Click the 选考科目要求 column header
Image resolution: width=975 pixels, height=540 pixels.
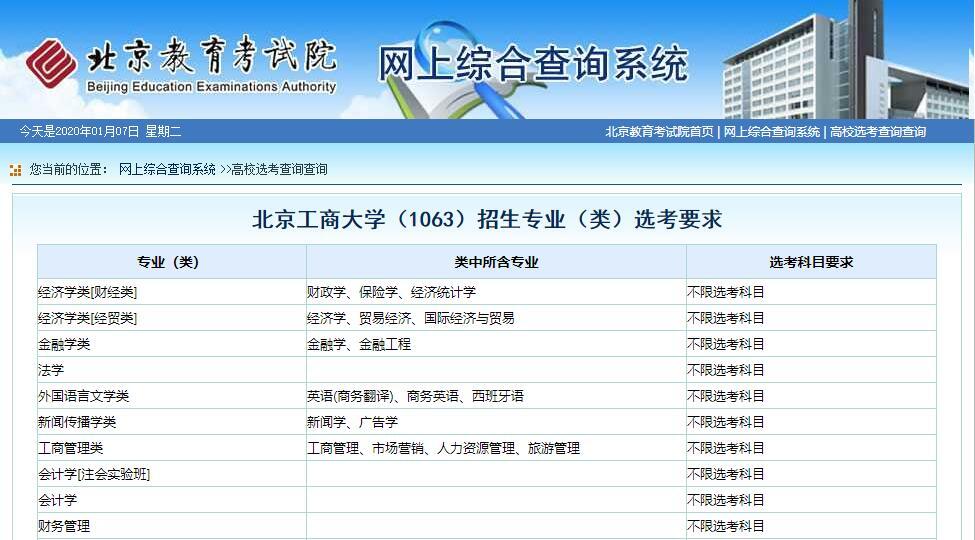point(811,262)
